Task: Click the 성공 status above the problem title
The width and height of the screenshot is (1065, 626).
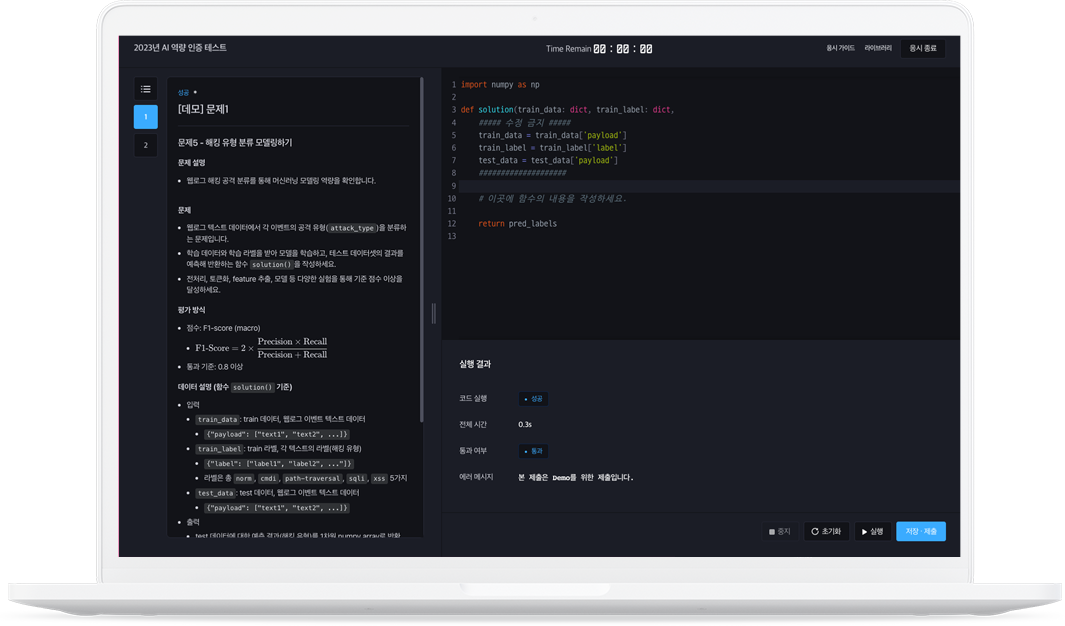Action: (183, 92)
